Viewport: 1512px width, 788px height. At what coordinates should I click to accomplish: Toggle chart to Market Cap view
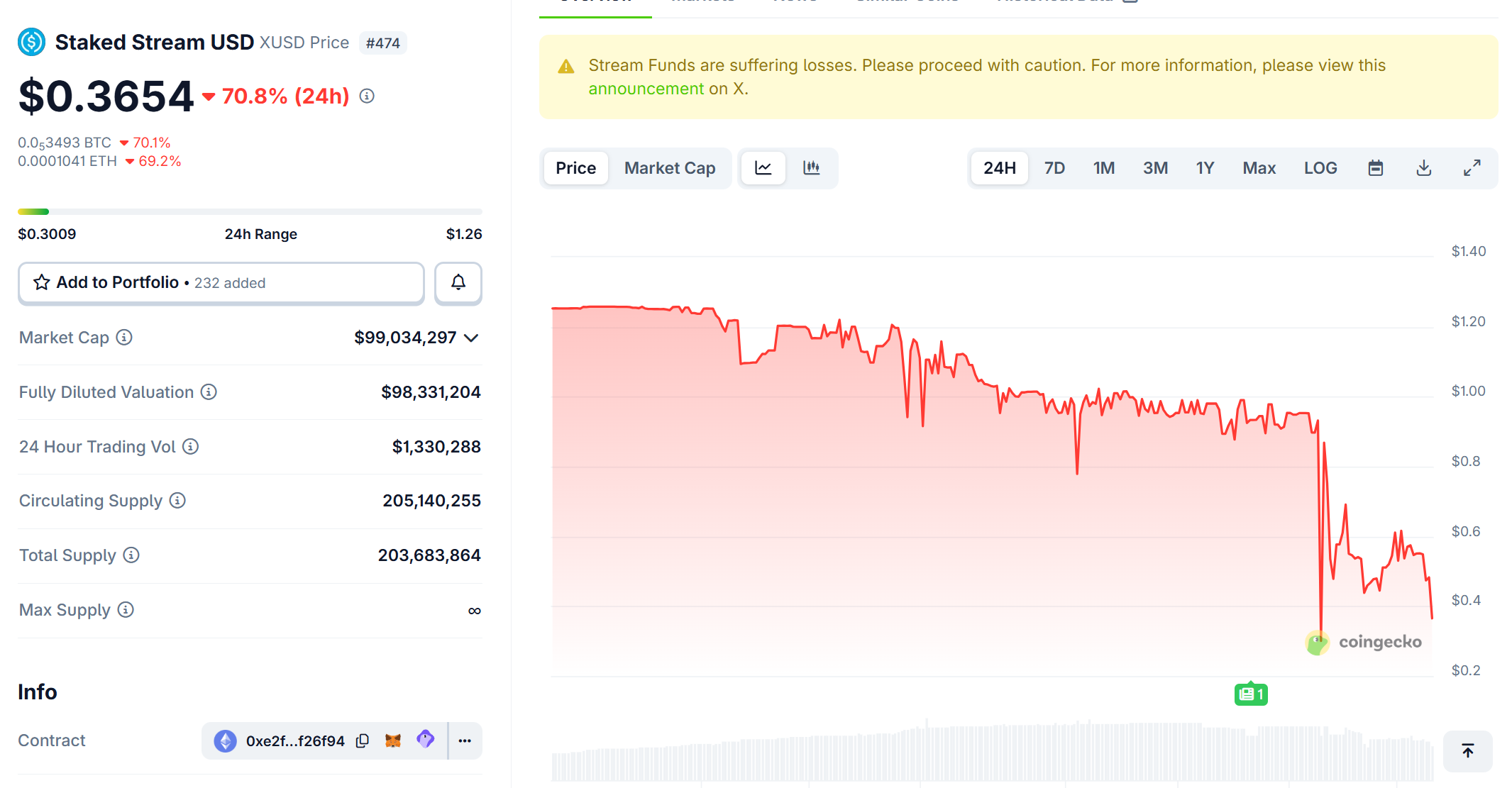[669, 168]
